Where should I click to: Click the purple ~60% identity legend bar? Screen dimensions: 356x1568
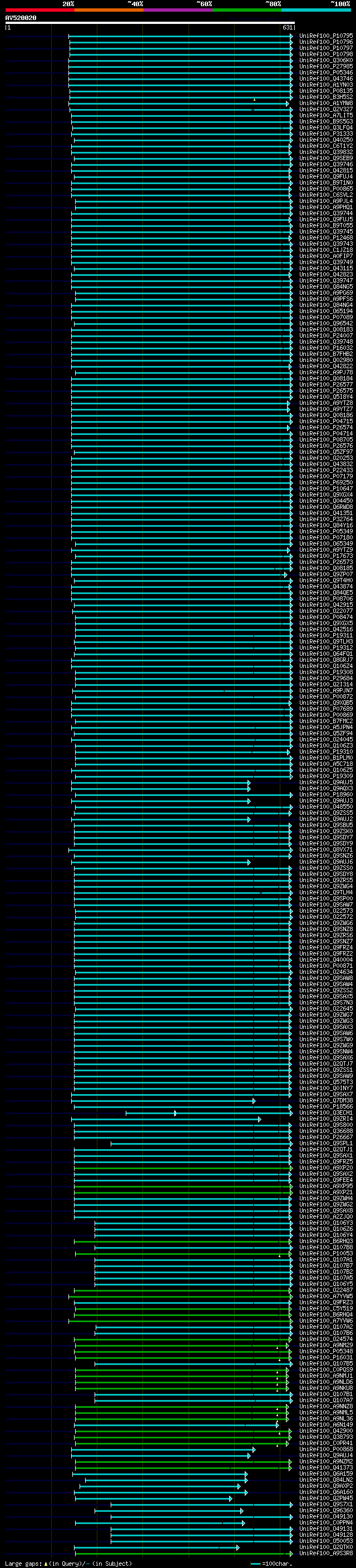(179, 10)
